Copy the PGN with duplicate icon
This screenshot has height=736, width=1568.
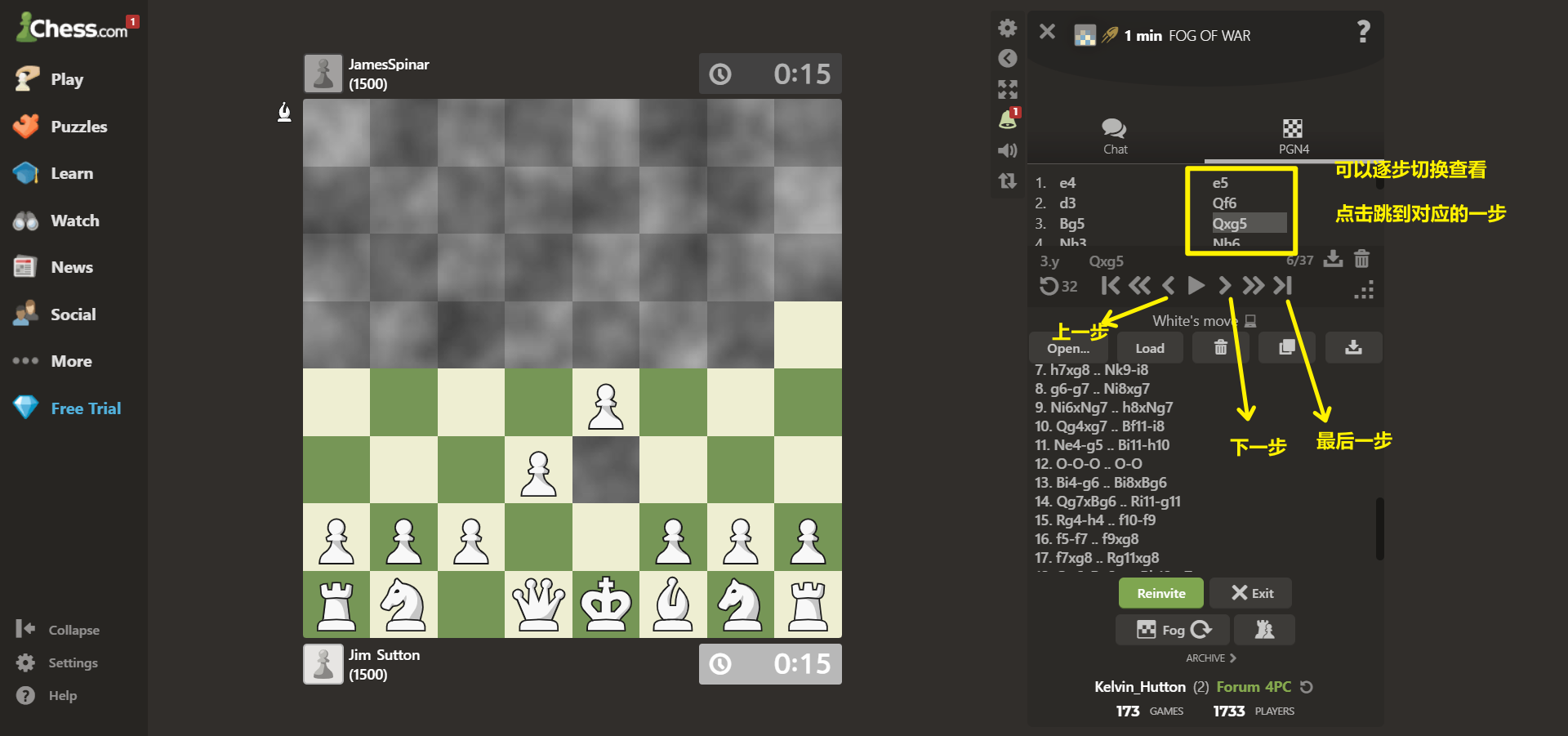point(1287,348)
